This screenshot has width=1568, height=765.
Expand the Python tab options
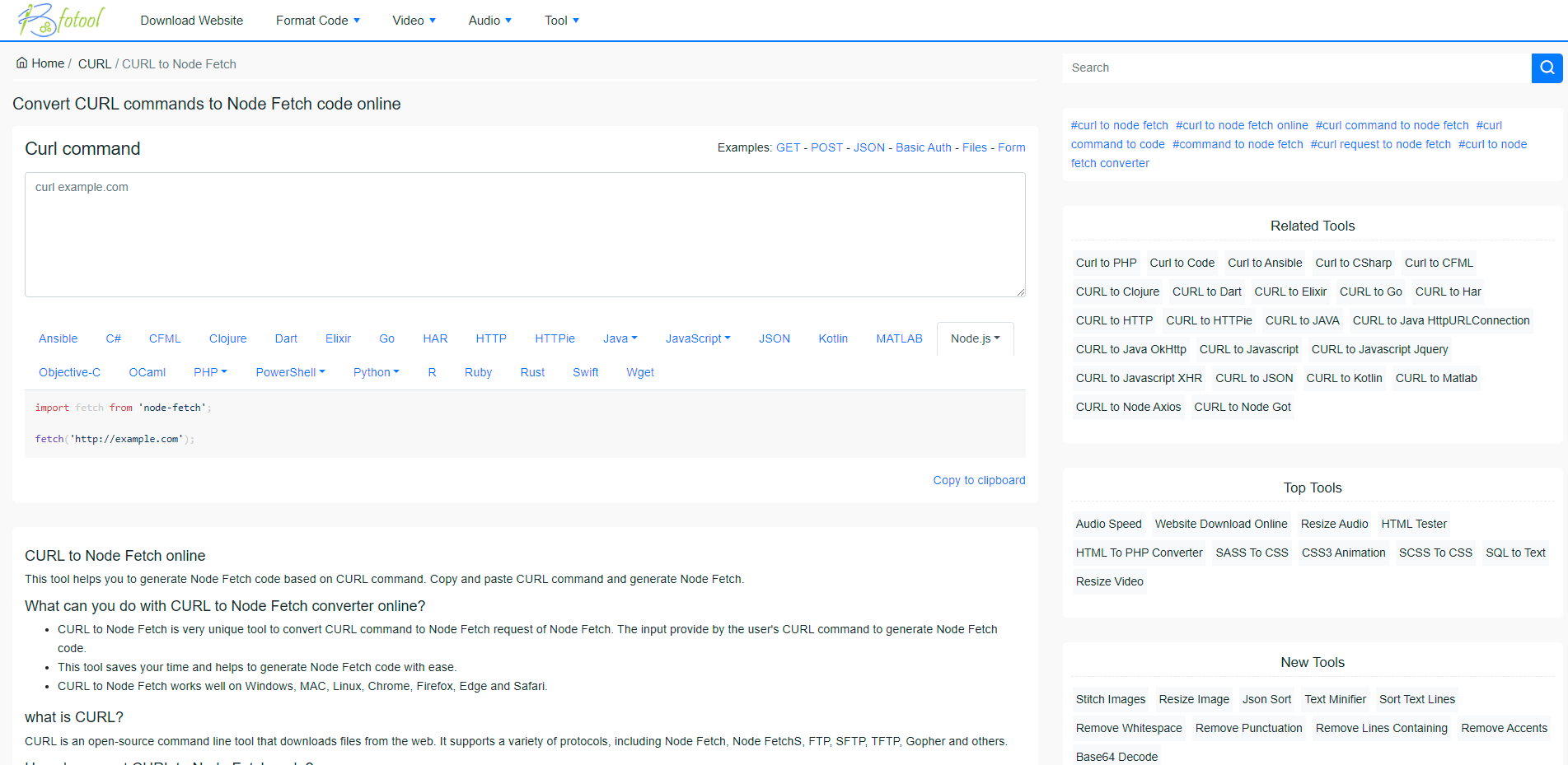376,372
